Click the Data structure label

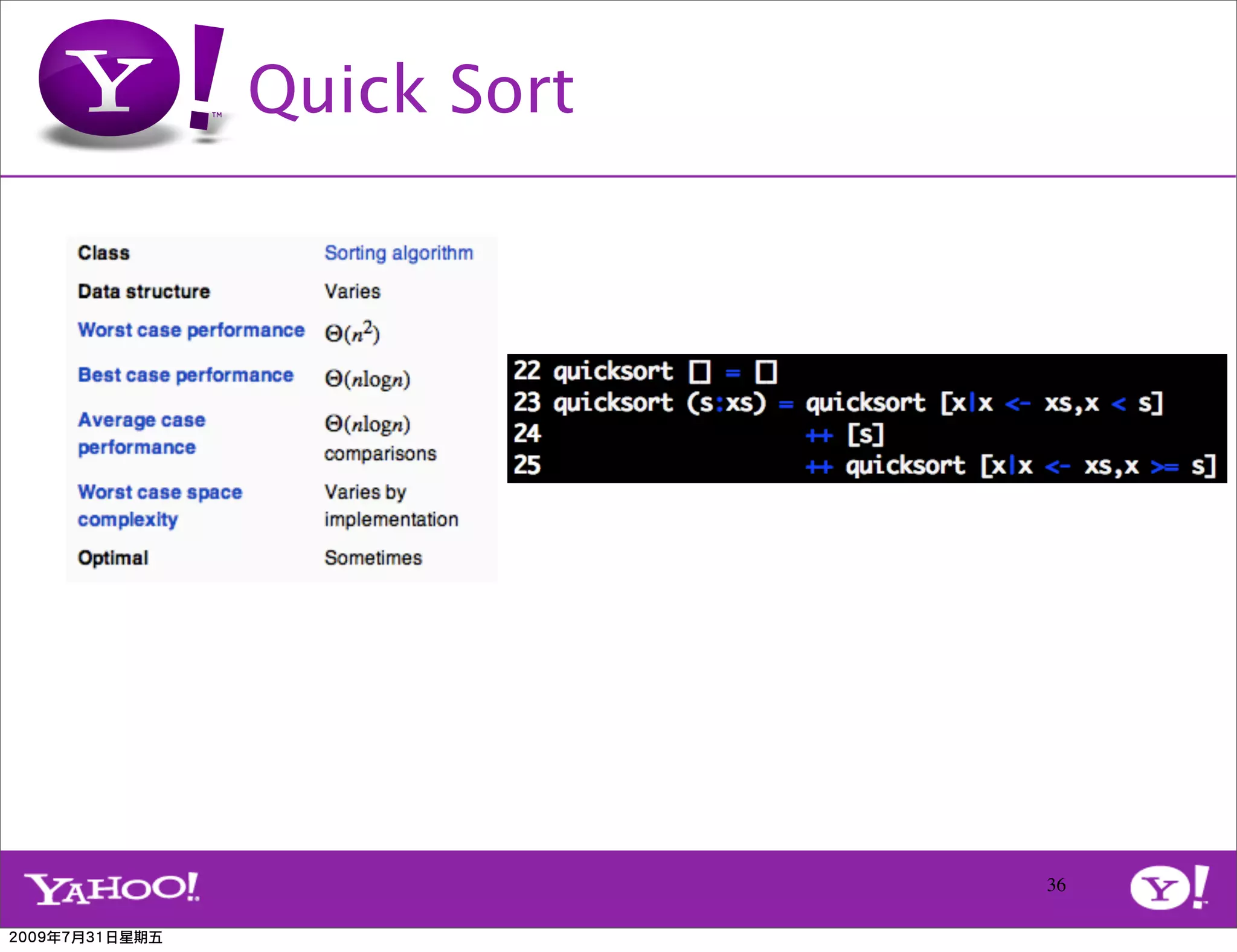(144, 291)
